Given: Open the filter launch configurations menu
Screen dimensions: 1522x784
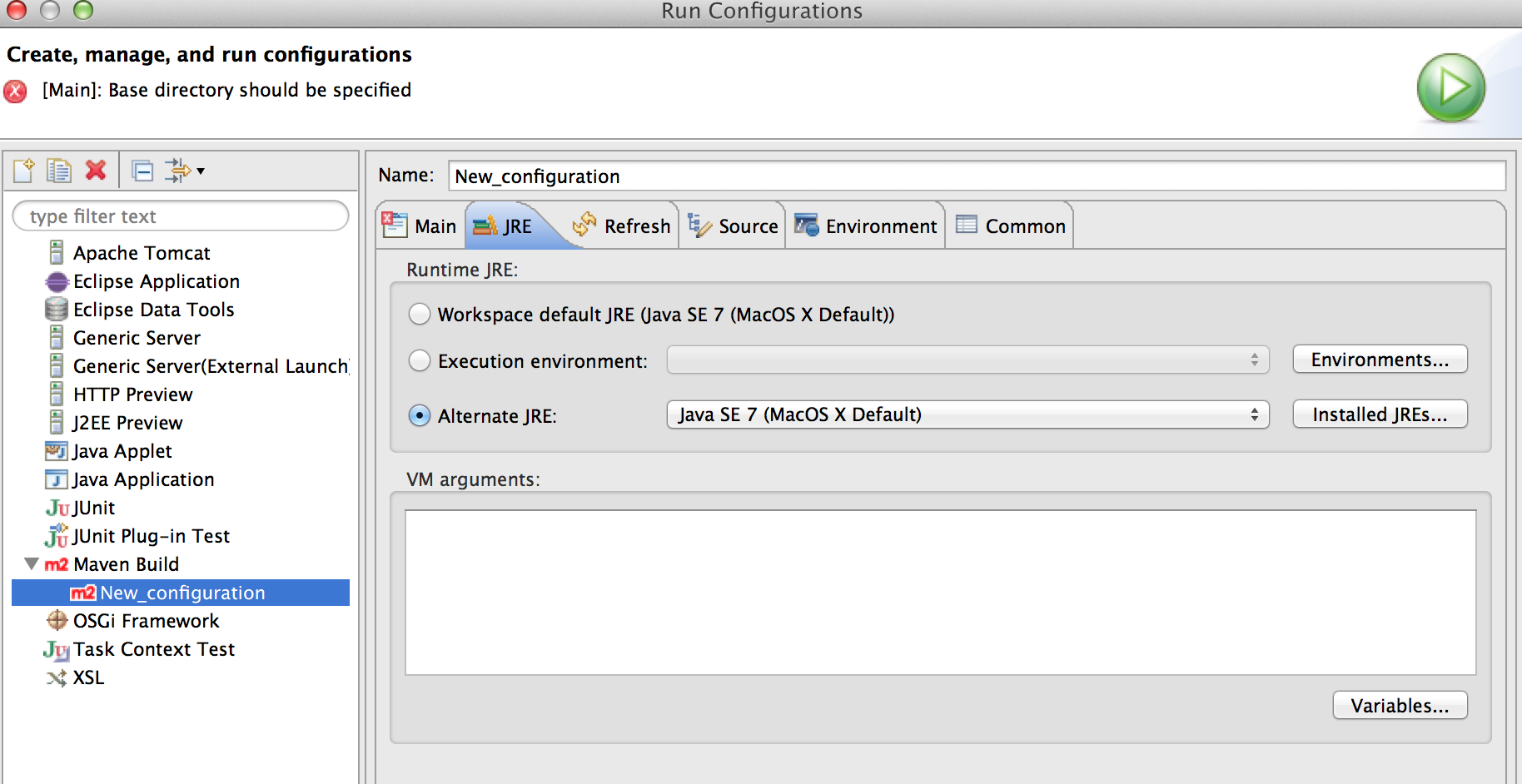Looking at the screenshot, I should coord(185,171).
